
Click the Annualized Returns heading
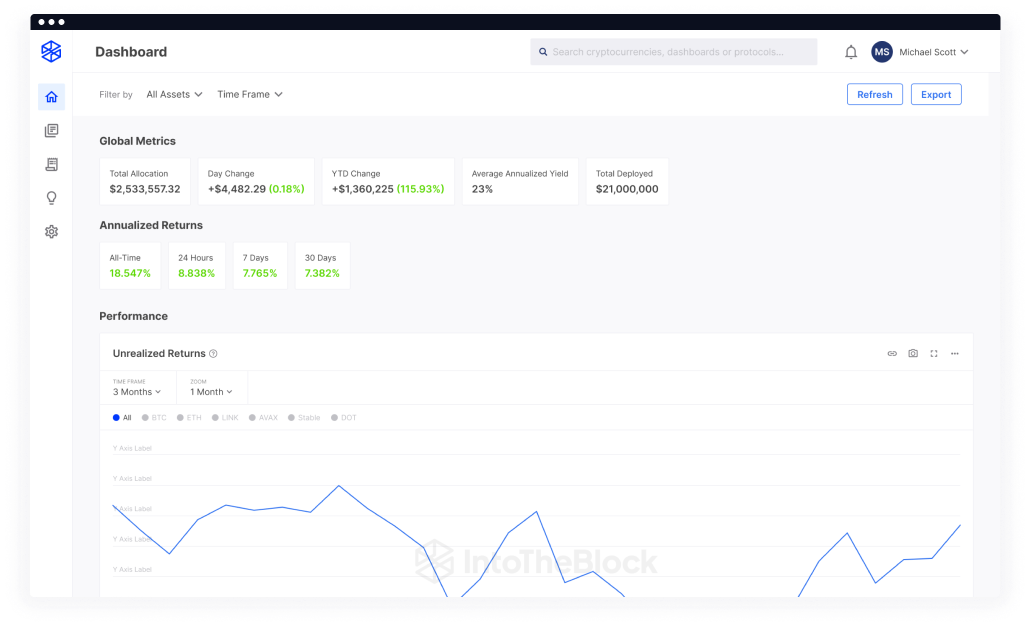click(151, 225)
